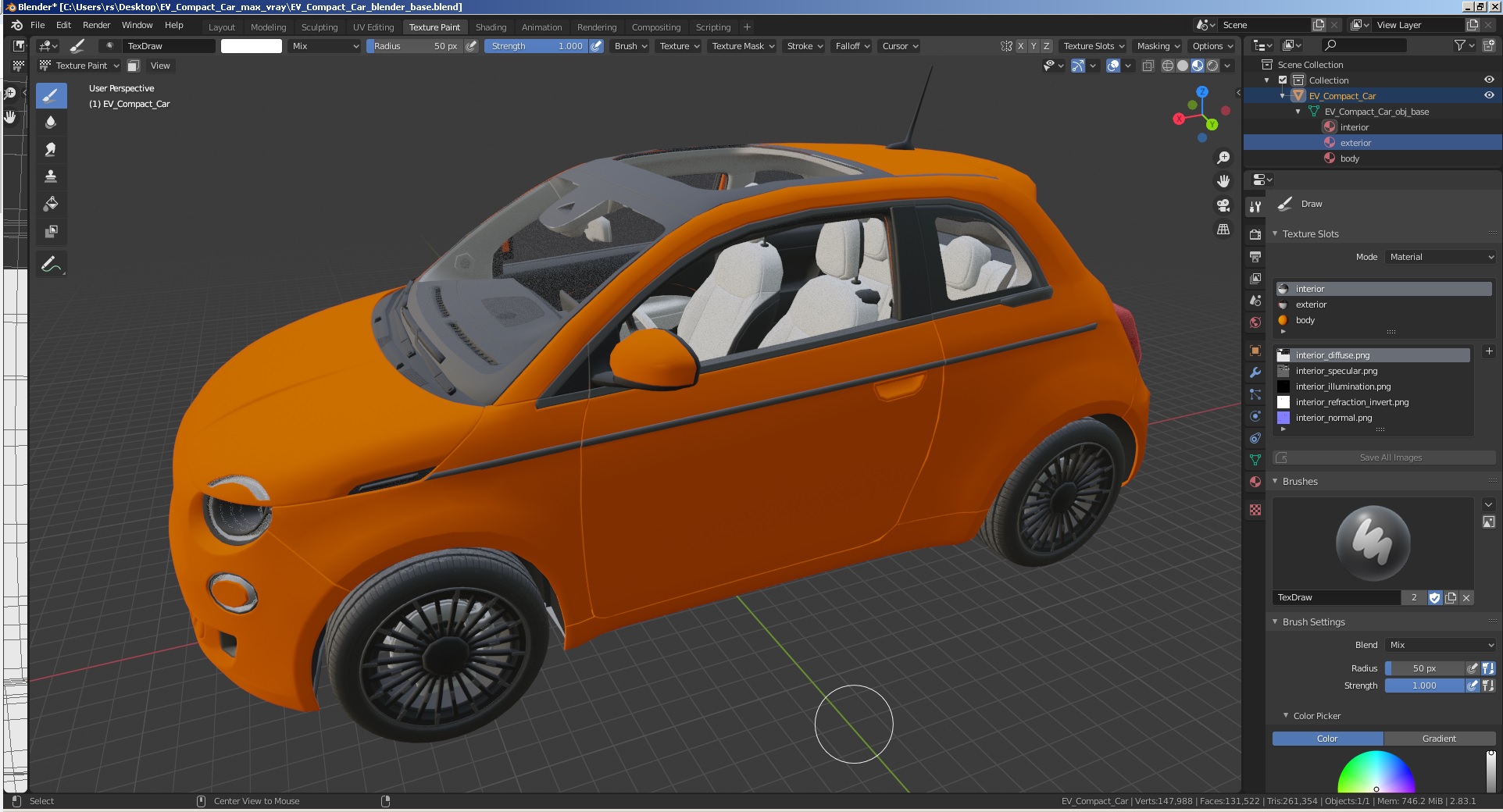Toggle camera view icon in viewport

click(x=1223, y=205)
